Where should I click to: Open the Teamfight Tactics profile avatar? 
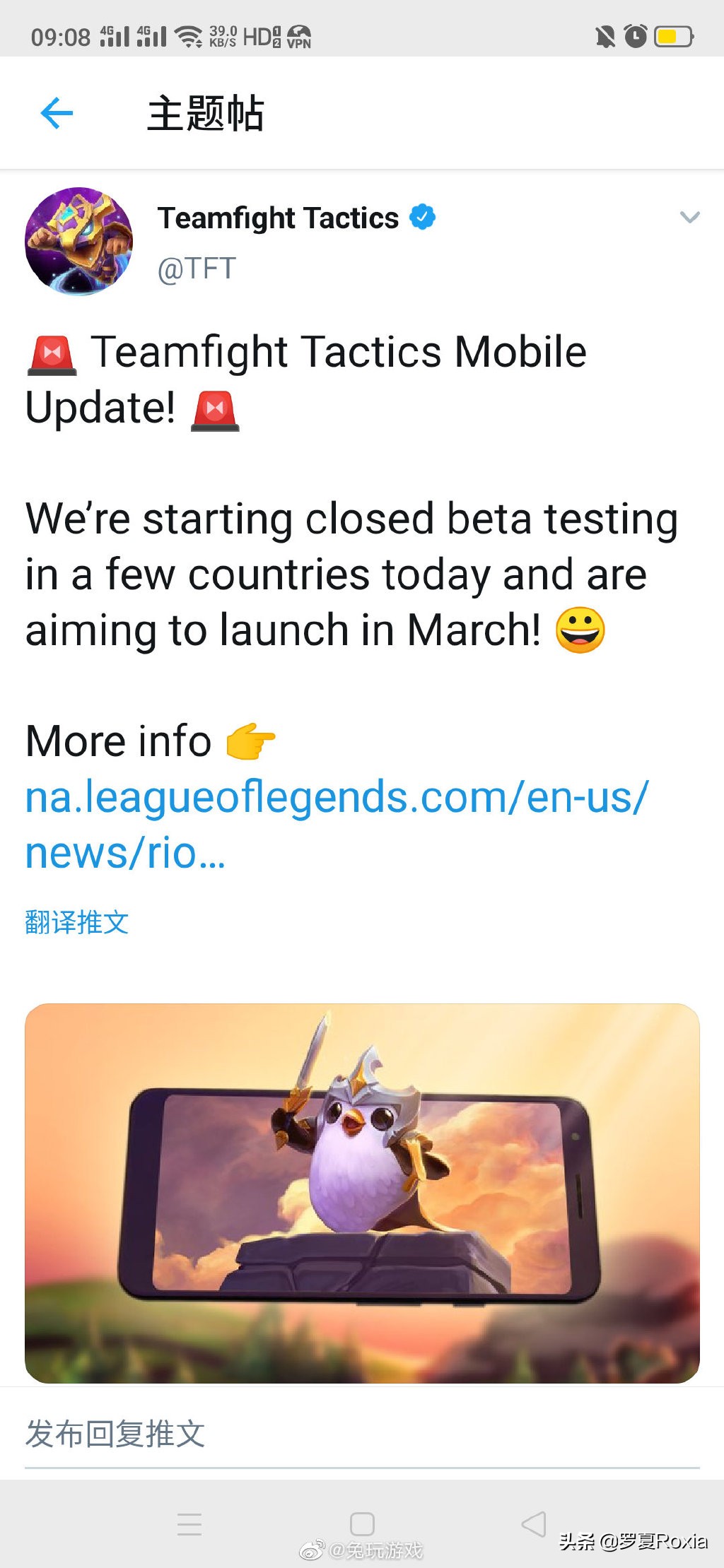click(x=79, y=241)
